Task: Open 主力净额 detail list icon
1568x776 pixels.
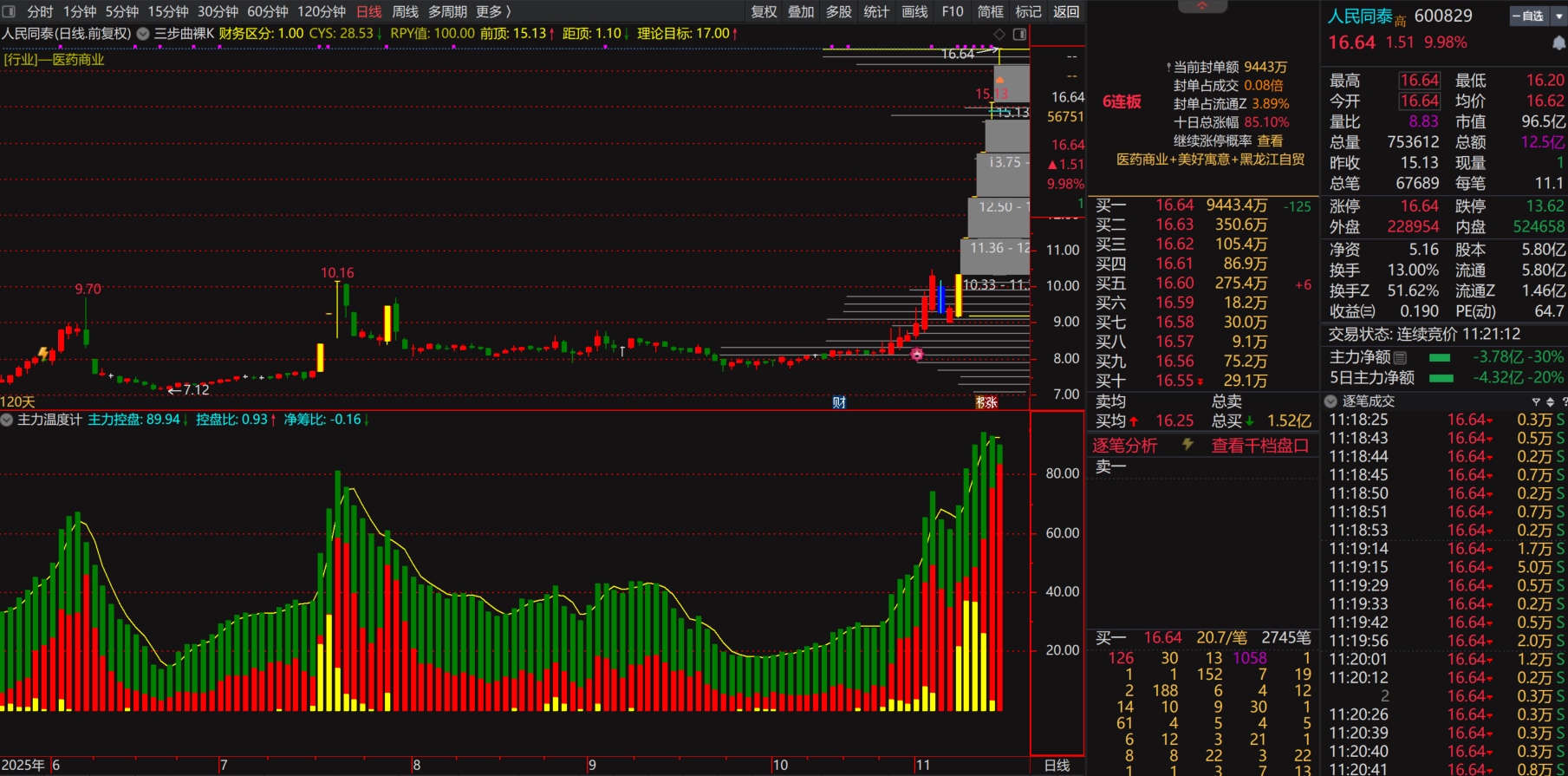Action: [x=1400, y=357]
